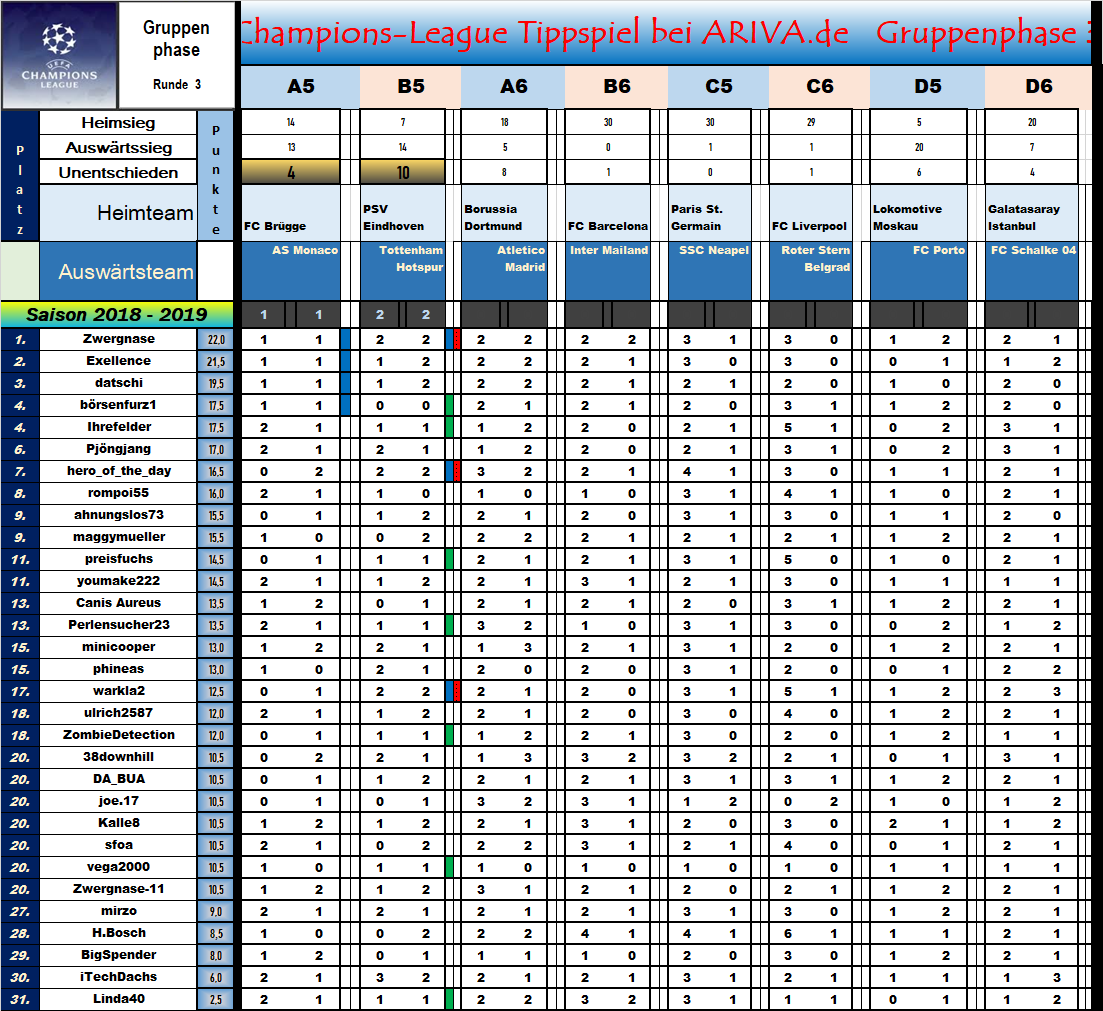Click player name Zwergnase-11
Screen dimensions: 1103x1011
[x=118, y=889]
